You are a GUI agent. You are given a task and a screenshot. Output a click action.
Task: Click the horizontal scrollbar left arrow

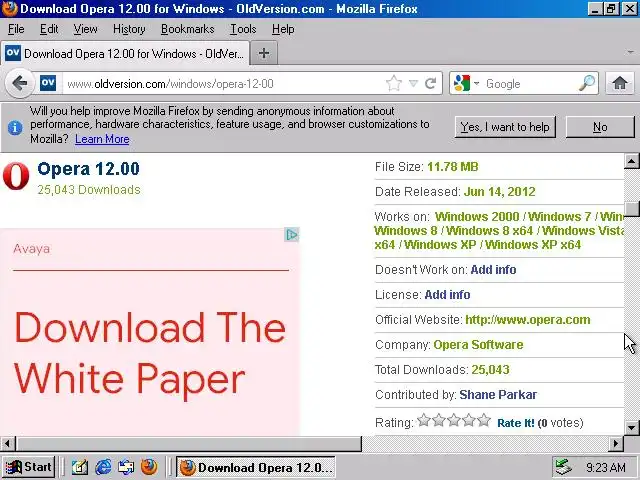pos(8,444)
